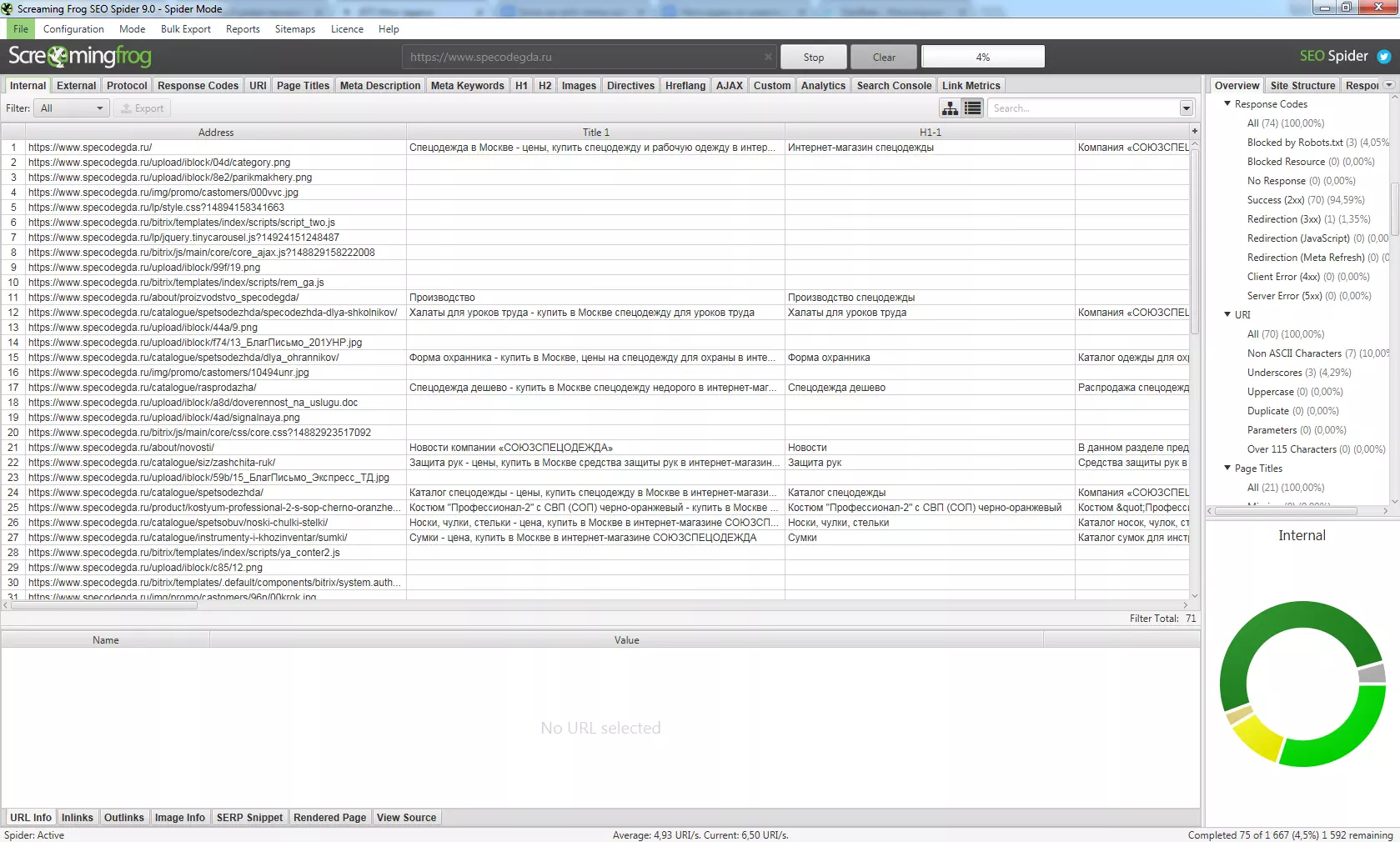
Task: Switch to tree view icon
Action: (950, 108)
